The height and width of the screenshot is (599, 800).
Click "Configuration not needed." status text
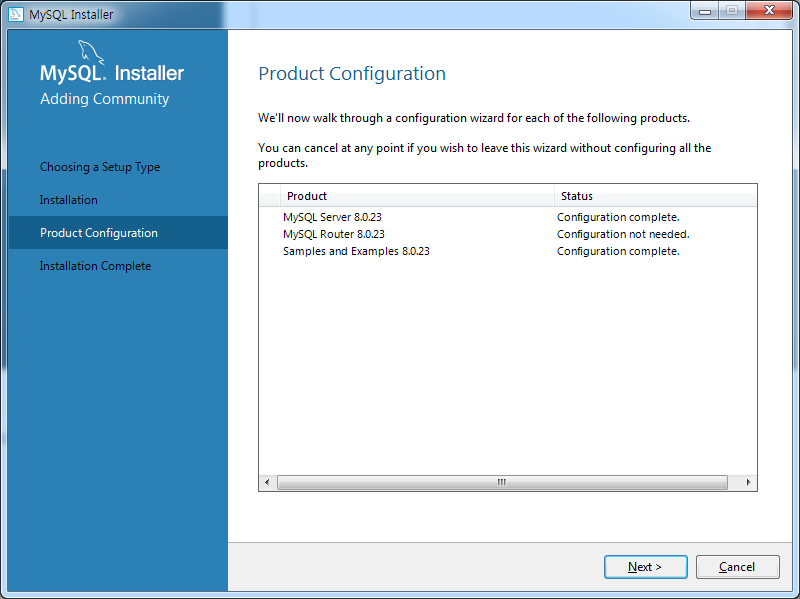tap(623, 234)
